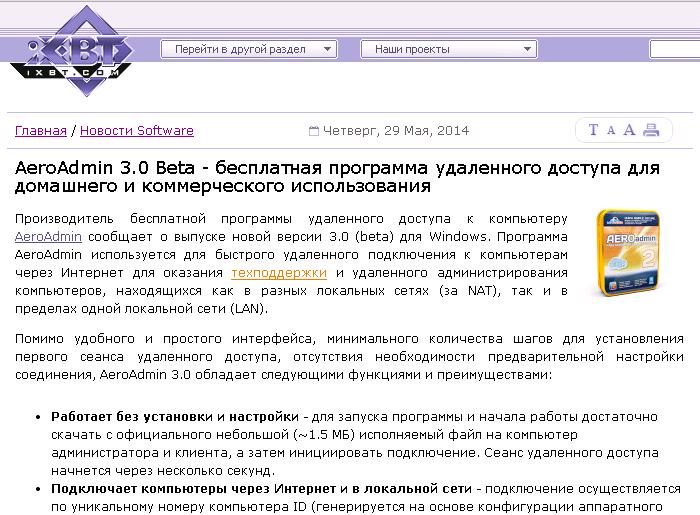Click the calendar icon beside the date

(x=314, y=131)
